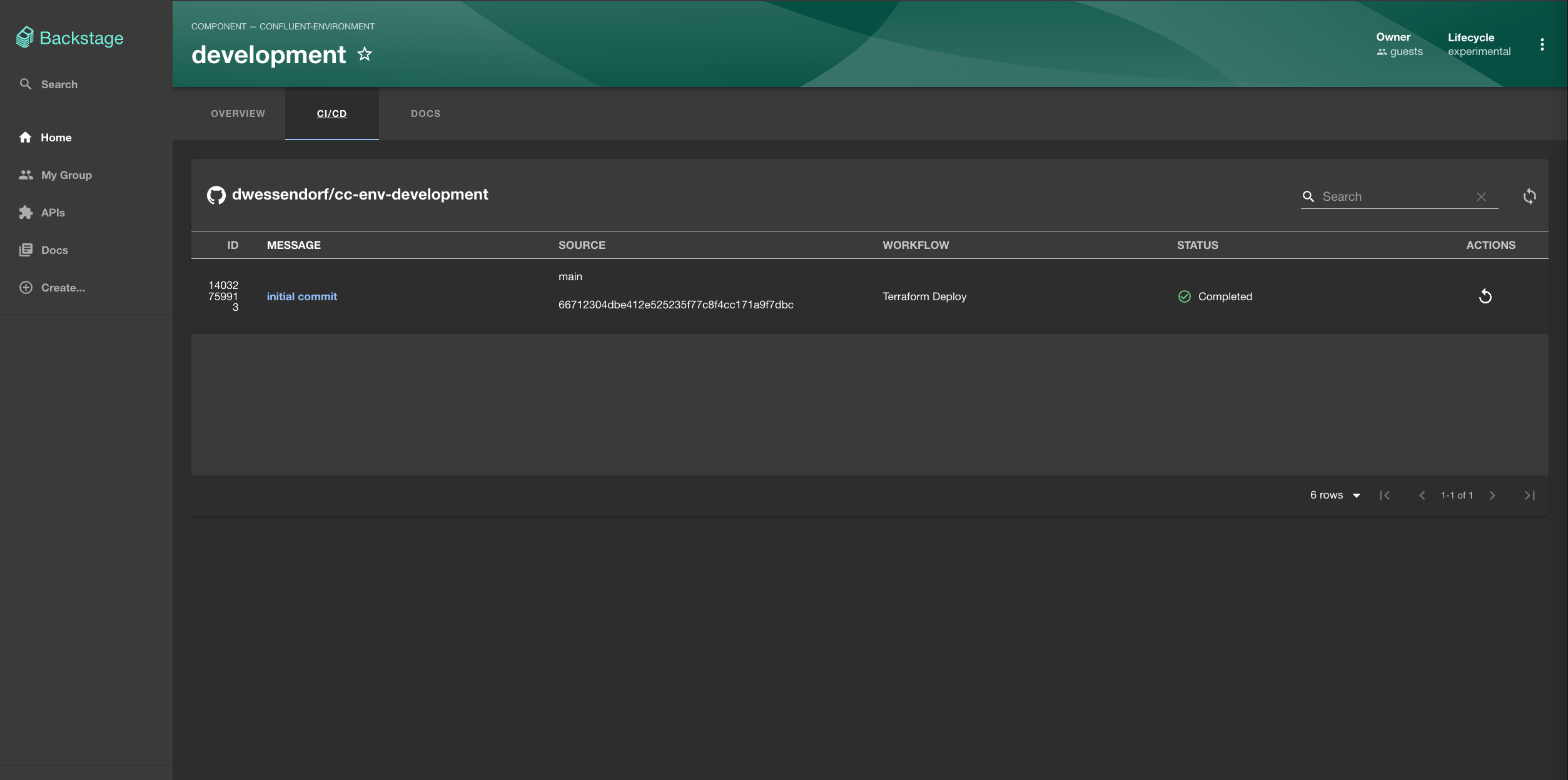Click the dwessendorf/cc-env-development title
The width and height of the screenshot is (1568, 780).
click(x=360, y=195)
